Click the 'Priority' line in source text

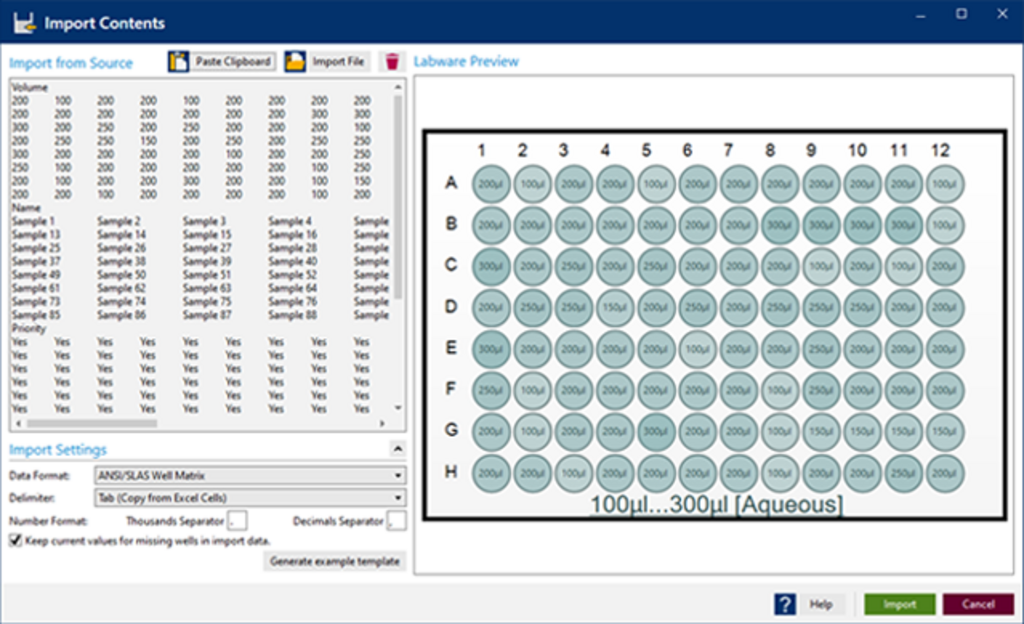[29, 328]
